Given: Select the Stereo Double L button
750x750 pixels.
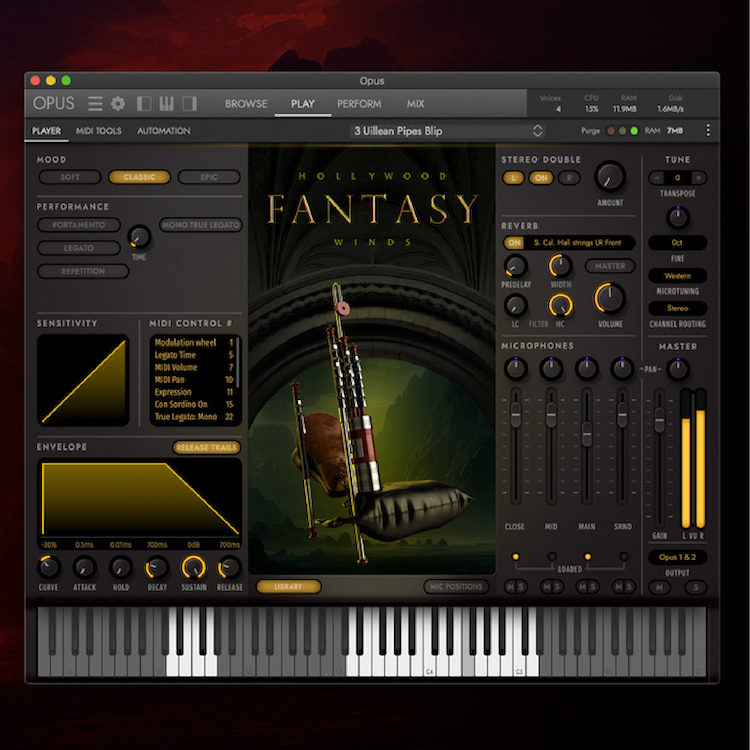Looking at the screenshot, I should tap(513, 178).
